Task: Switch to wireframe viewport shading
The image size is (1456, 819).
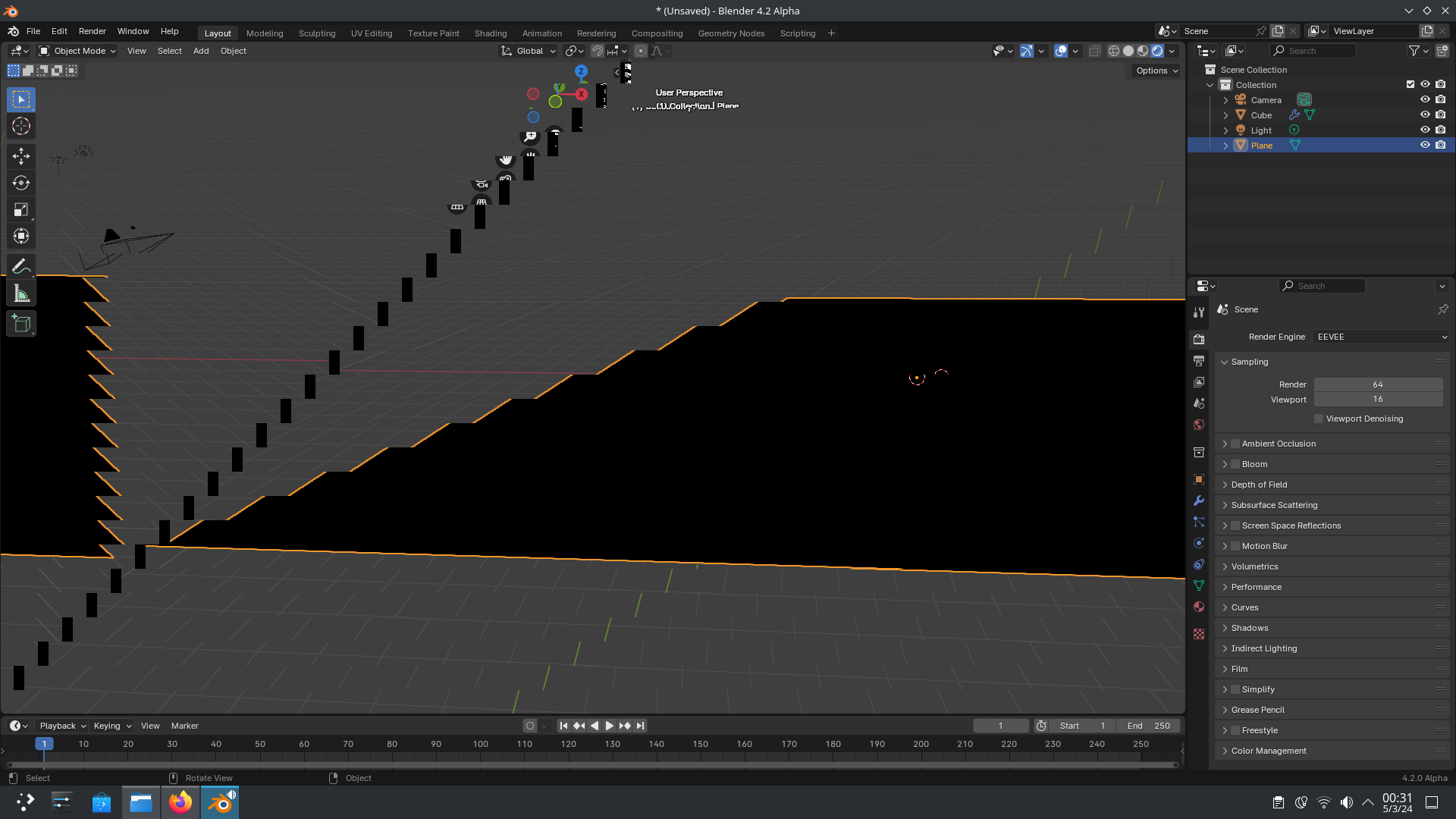Action: [x=1114, y=51]
